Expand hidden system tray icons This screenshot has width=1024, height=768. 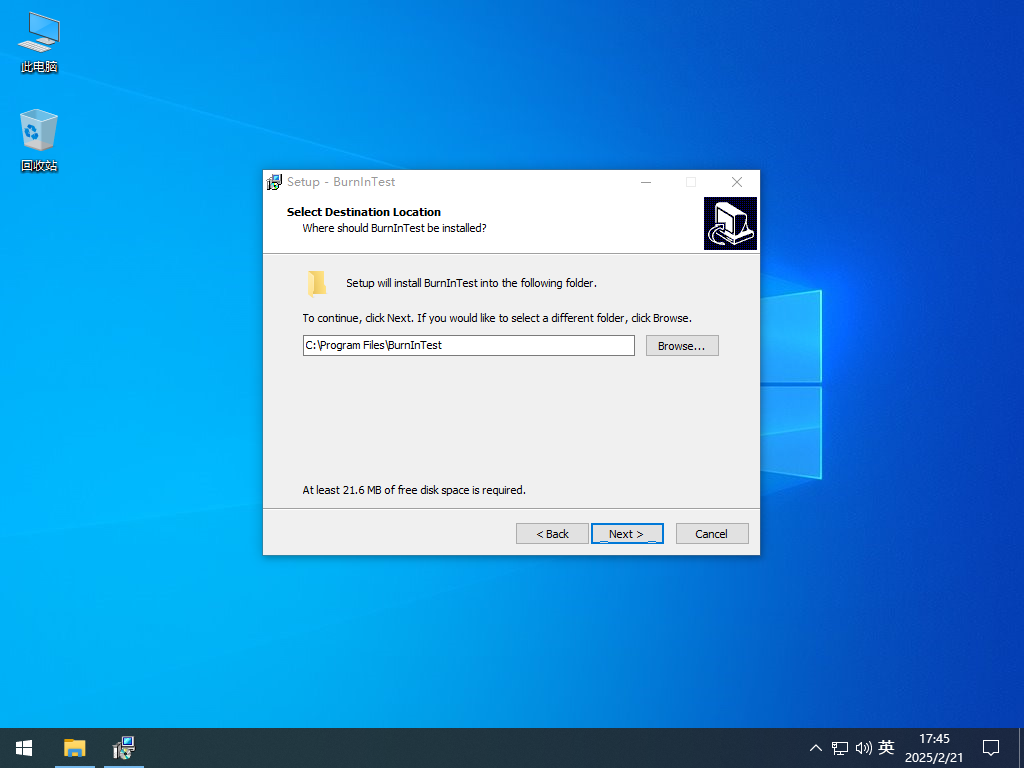tap(815, 747)
